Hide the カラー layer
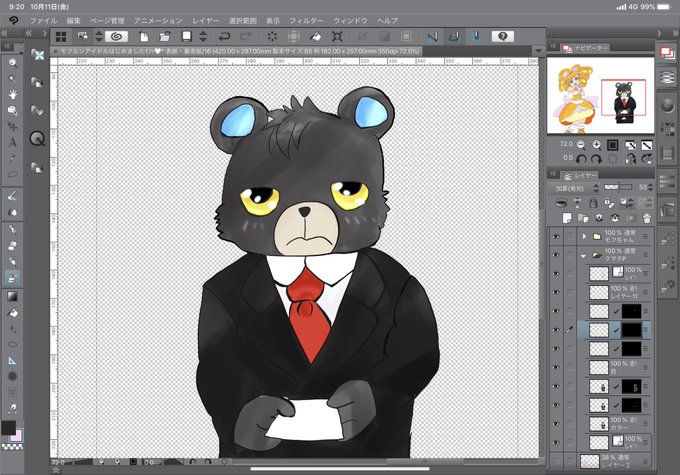 pyautogui.click(x=556, y=424)
